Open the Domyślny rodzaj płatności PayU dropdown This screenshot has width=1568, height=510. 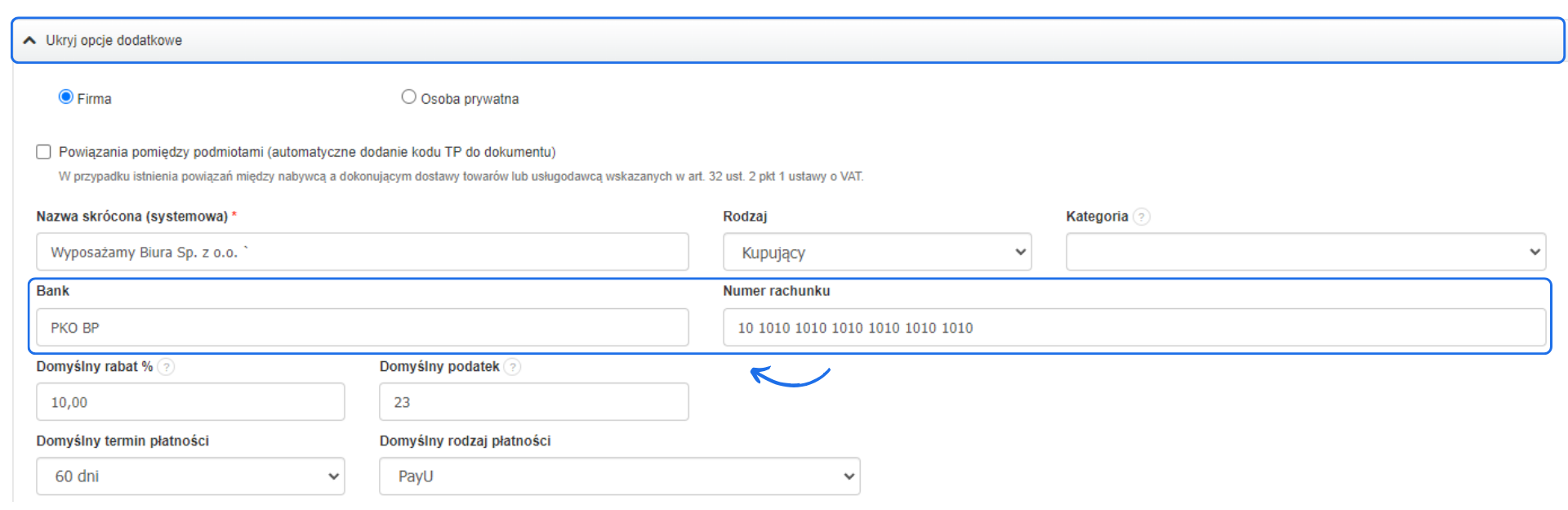(619, 476)
